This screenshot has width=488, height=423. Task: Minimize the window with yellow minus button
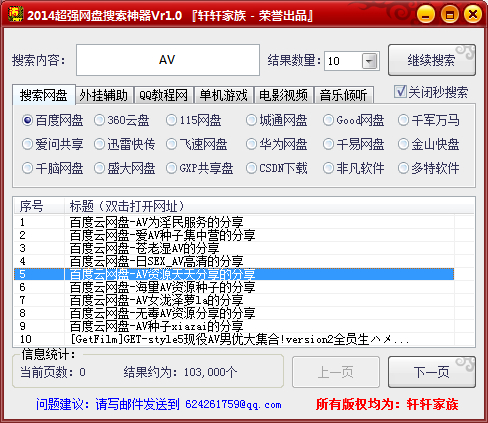coord(425,15)
